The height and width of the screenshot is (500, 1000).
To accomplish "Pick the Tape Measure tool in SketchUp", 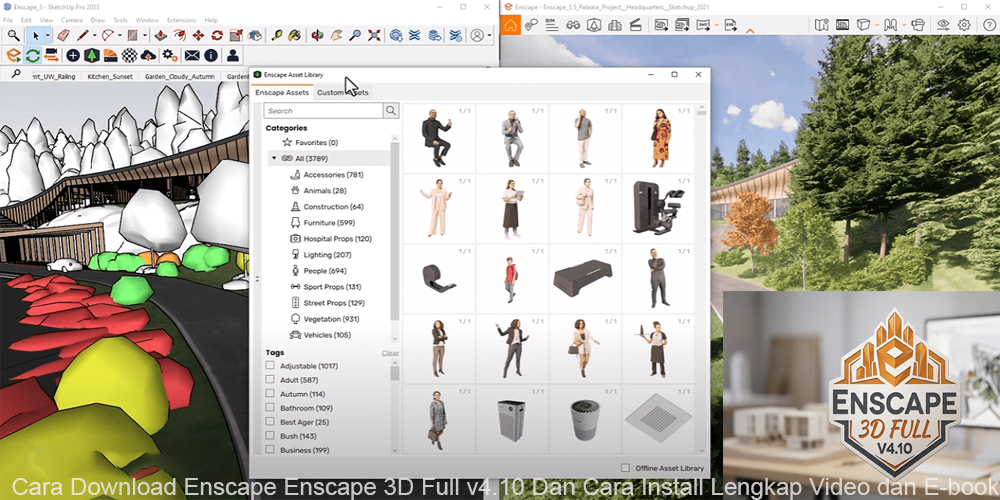I will pos(277,36).
